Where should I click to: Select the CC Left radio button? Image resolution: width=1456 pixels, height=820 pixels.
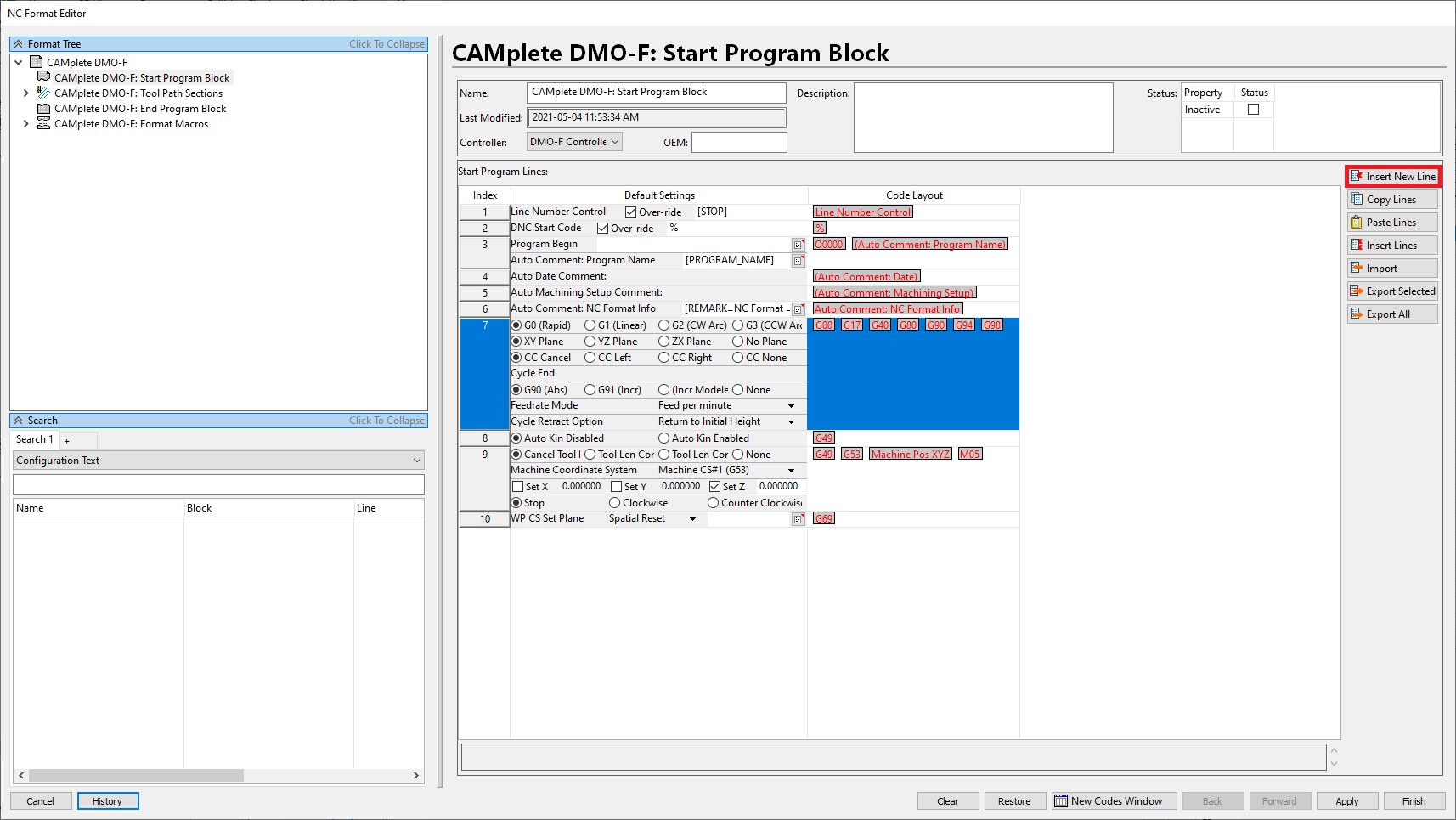coord(590,358)
